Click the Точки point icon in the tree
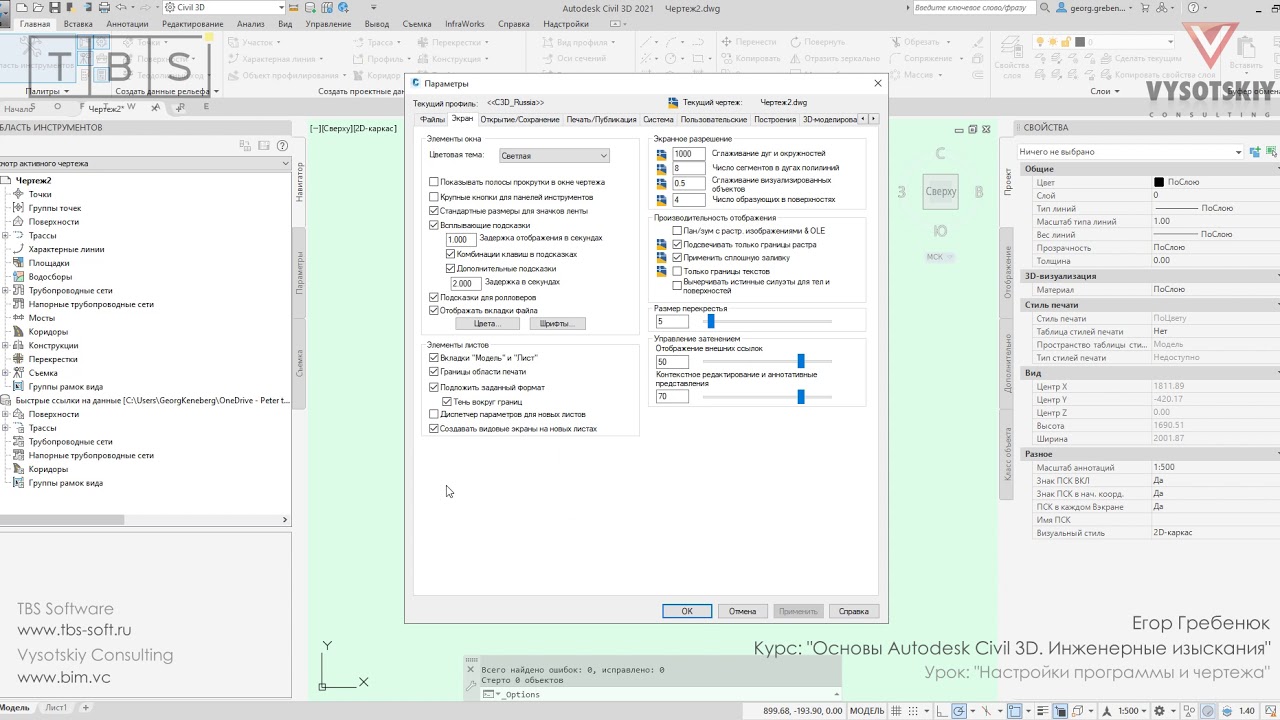 (x=20, y=194)
